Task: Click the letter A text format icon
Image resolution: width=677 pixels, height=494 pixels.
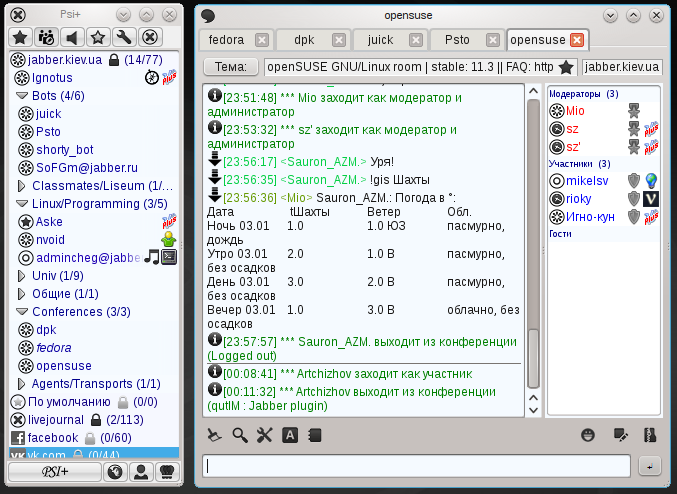Action: click(290, 435)
